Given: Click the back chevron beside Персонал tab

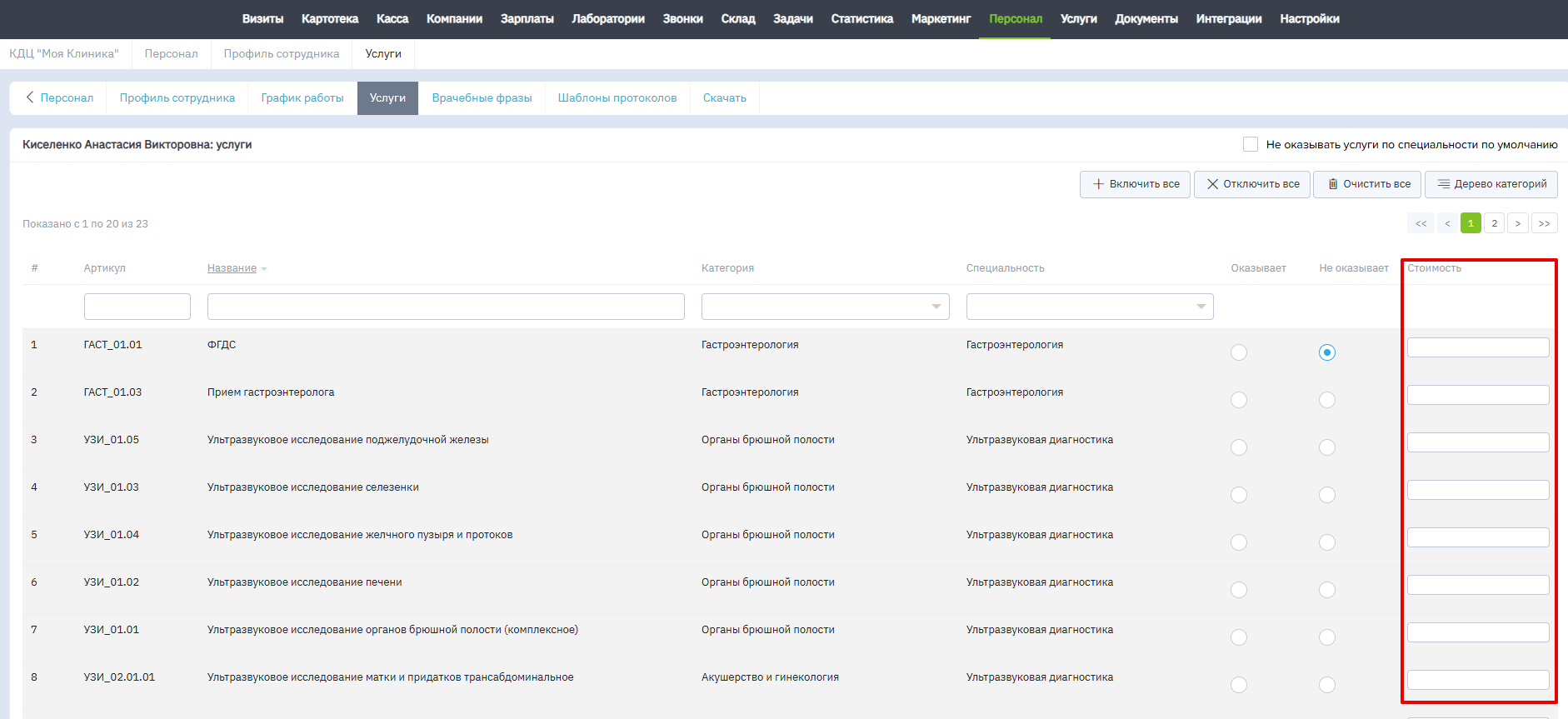Looking at the screenshot, I should tap(30, 97).
